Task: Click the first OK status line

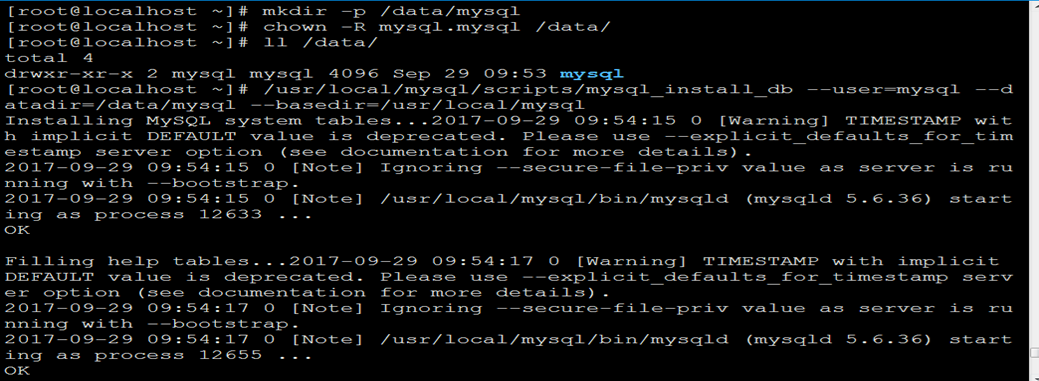Action: tap(17, 231)
